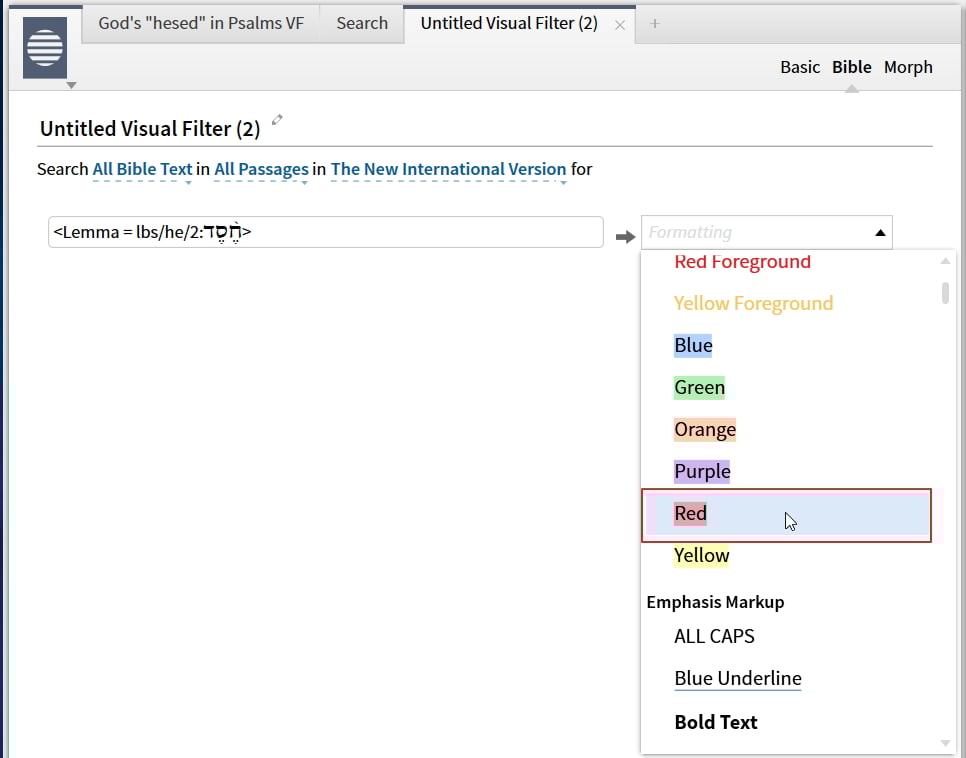Screen dimensions: 966x758
Task: Close the Untitled Visual Filter (2) tab
Action: click(x=620, y=25)
